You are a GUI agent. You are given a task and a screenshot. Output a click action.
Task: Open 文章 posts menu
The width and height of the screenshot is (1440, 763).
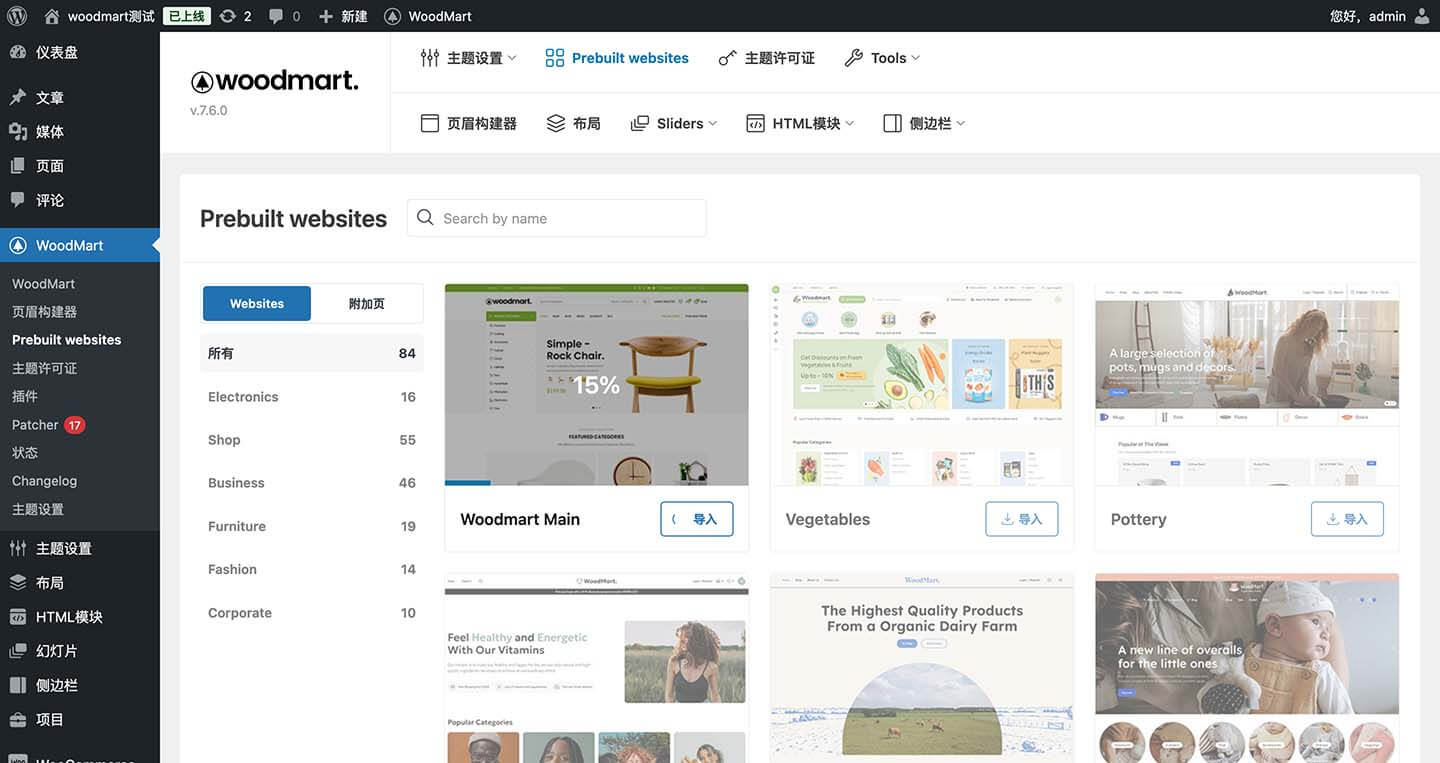pos(80,98)
